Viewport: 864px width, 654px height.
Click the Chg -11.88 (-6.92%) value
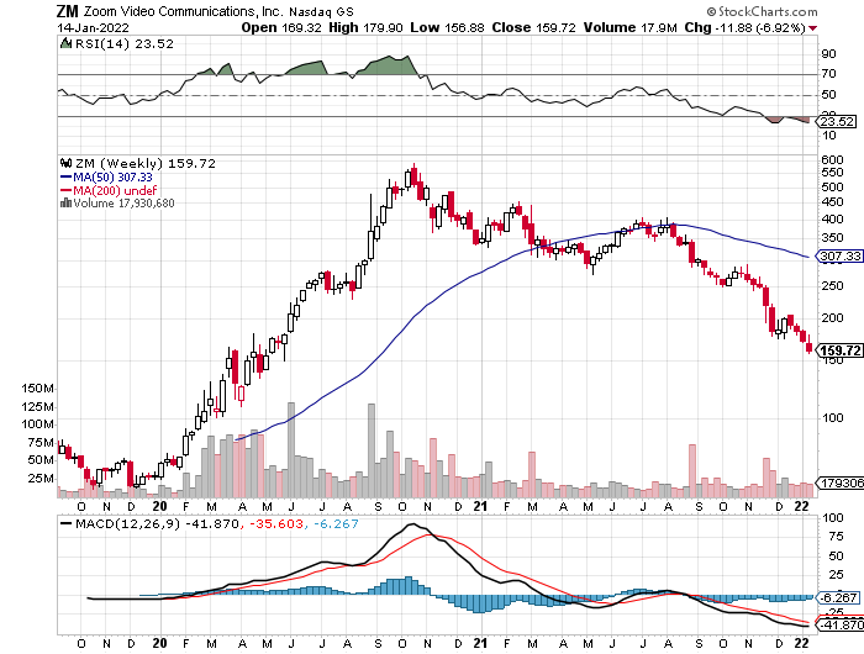coord(745,28)
